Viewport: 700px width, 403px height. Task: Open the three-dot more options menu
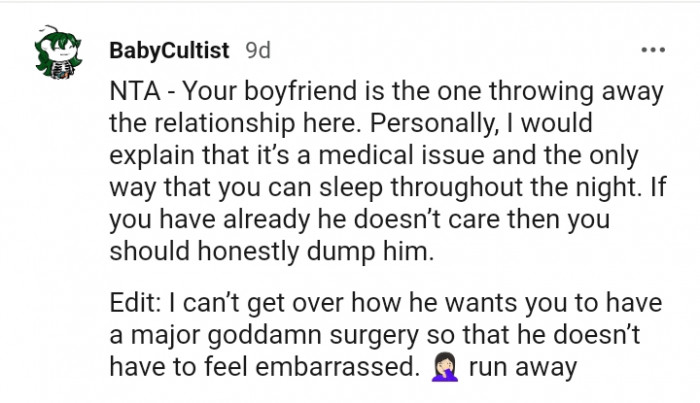[x=654, y=49]
